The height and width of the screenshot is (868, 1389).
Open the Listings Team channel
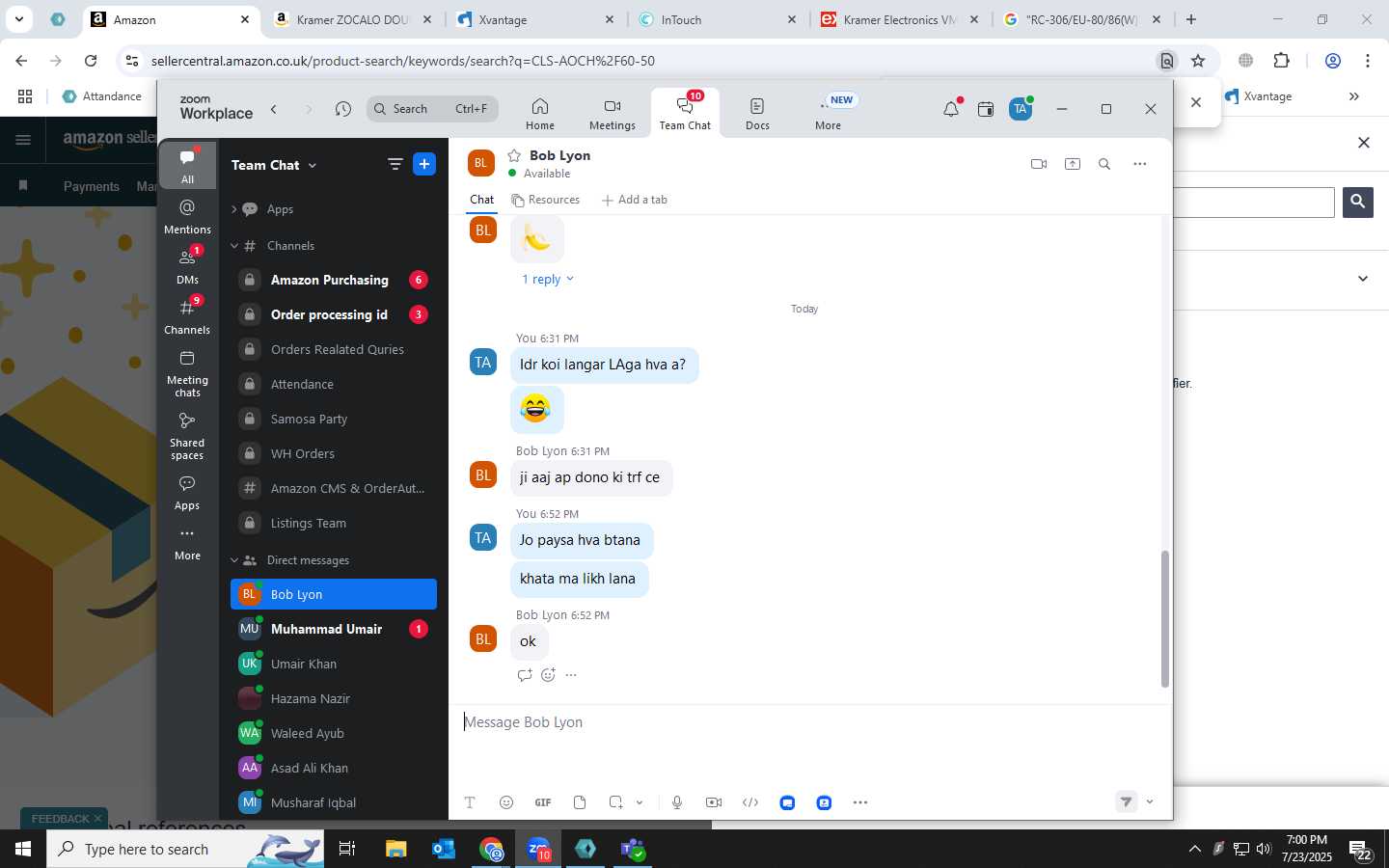(334, 523)
